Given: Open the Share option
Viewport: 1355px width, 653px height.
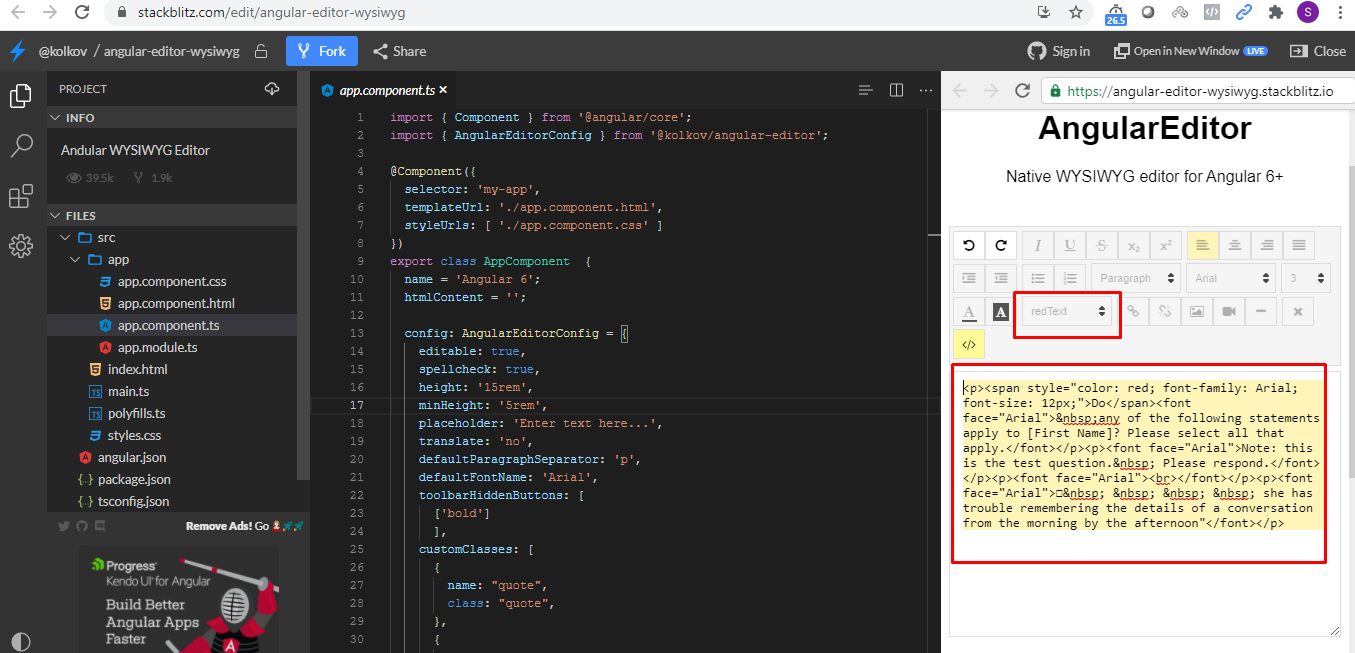Looking at the screenshot, I should coord(399,51).
